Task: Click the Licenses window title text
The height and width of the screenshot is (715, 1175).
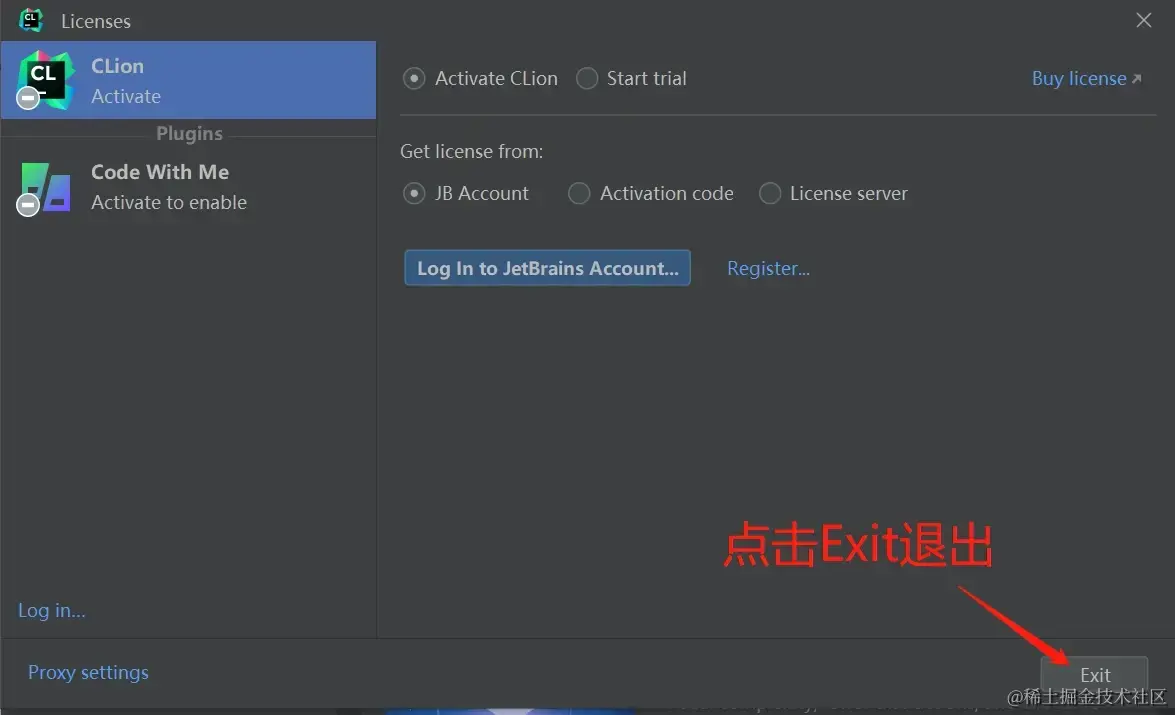Action: (x=96, y=21)
